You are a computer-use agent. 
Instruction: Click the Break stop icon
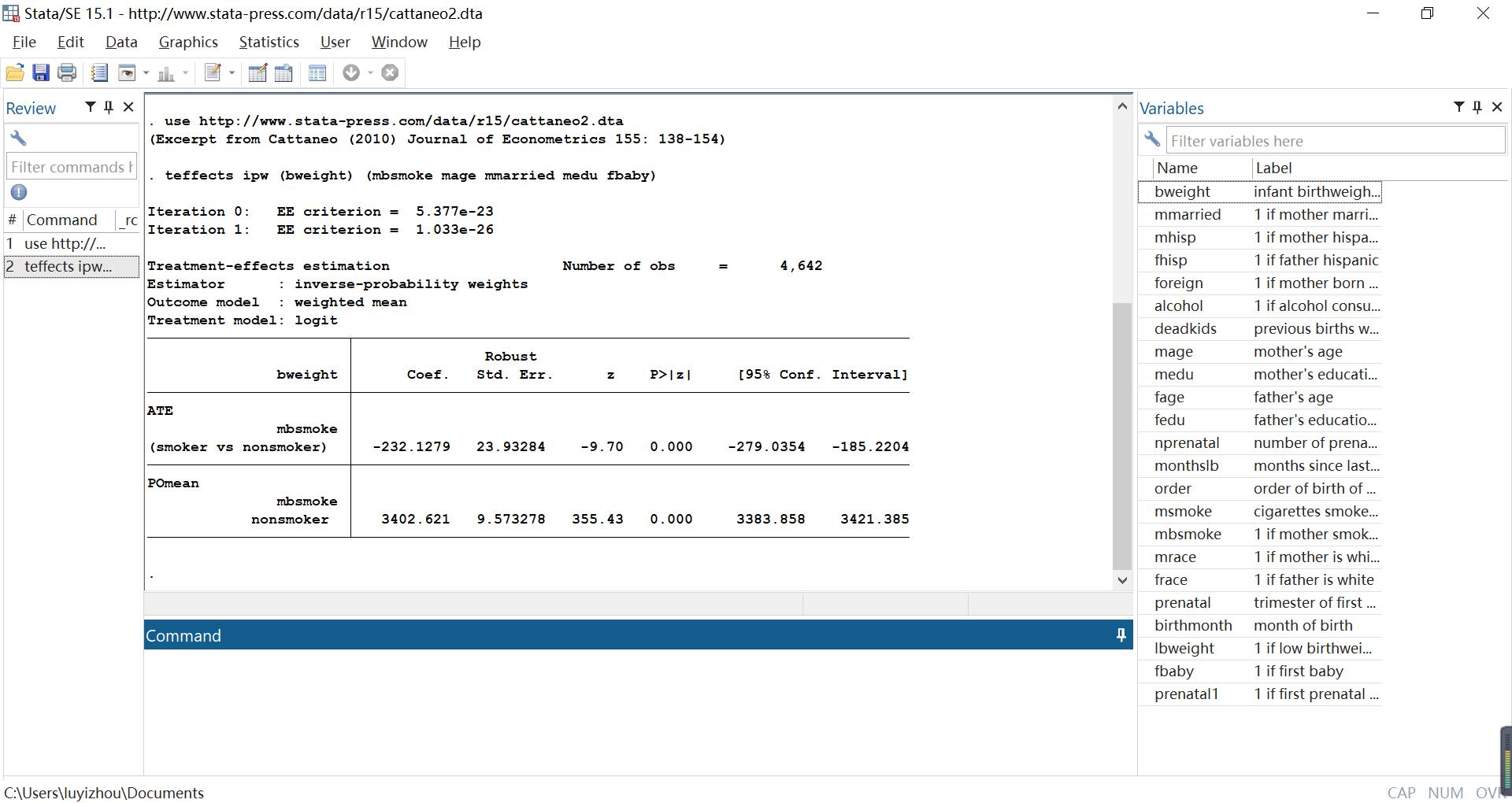tap(390, 73)
